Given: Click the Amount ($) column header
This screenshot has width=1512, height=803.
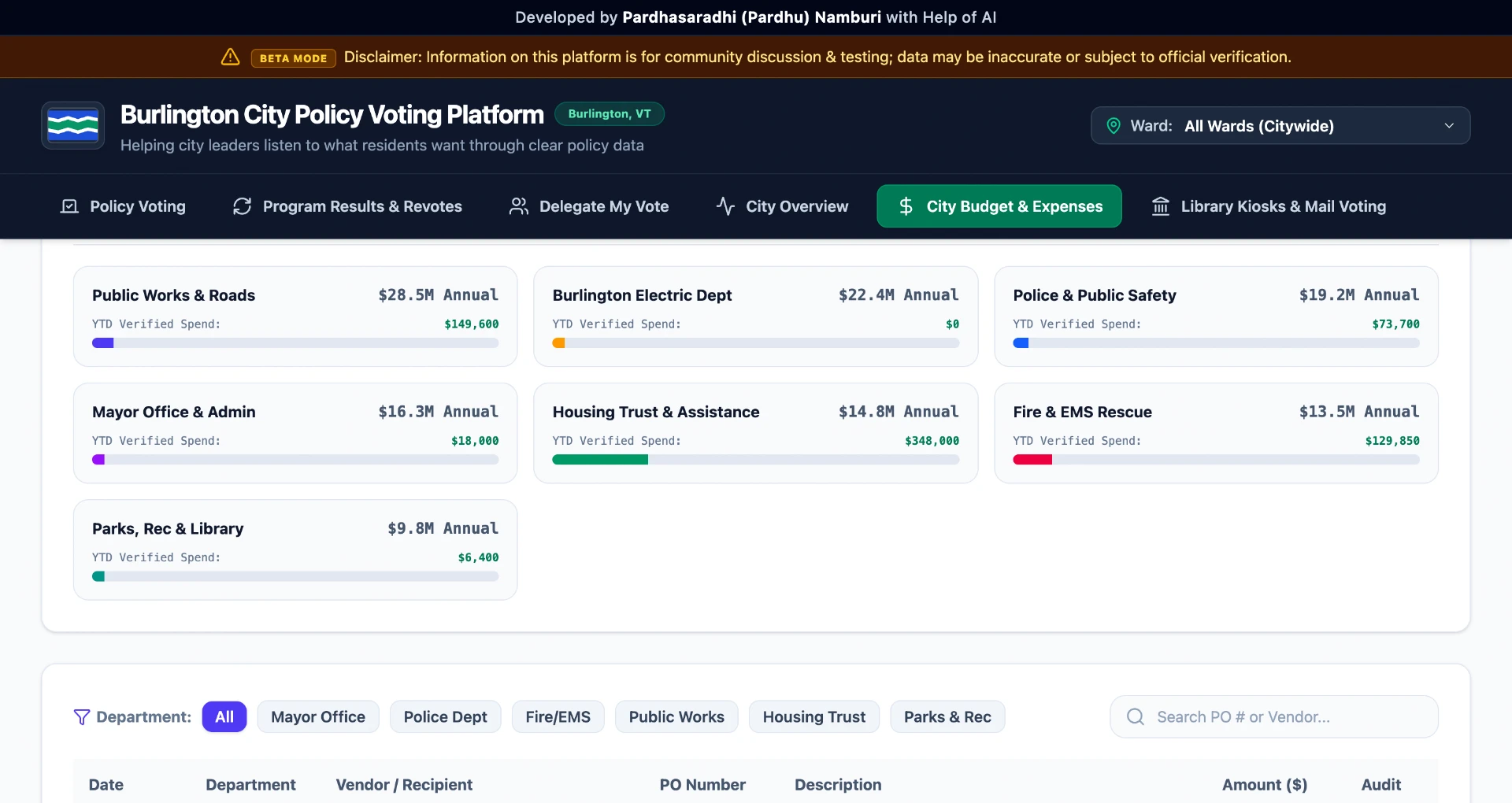Looking at the screenshot, I should pos(1265,785).
